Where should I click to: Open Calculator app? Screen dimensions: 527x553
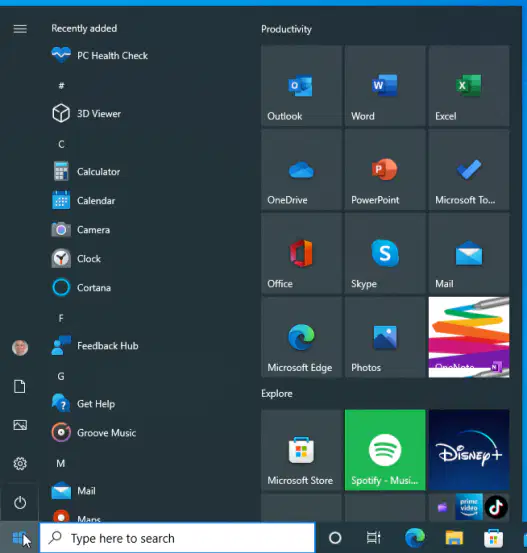point(86,172)
